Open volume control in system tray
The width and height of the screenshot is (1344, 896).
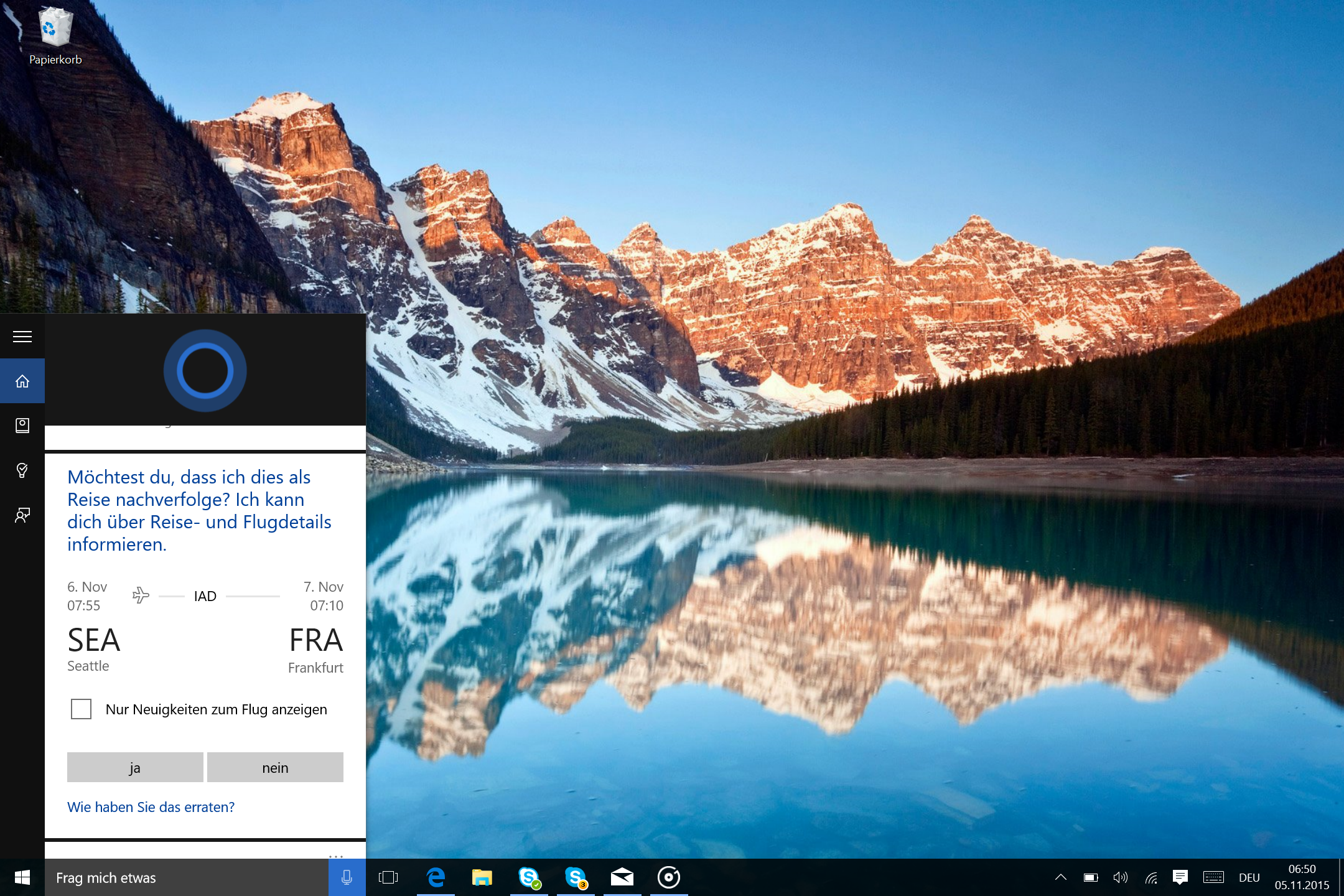click(1121, 877)
